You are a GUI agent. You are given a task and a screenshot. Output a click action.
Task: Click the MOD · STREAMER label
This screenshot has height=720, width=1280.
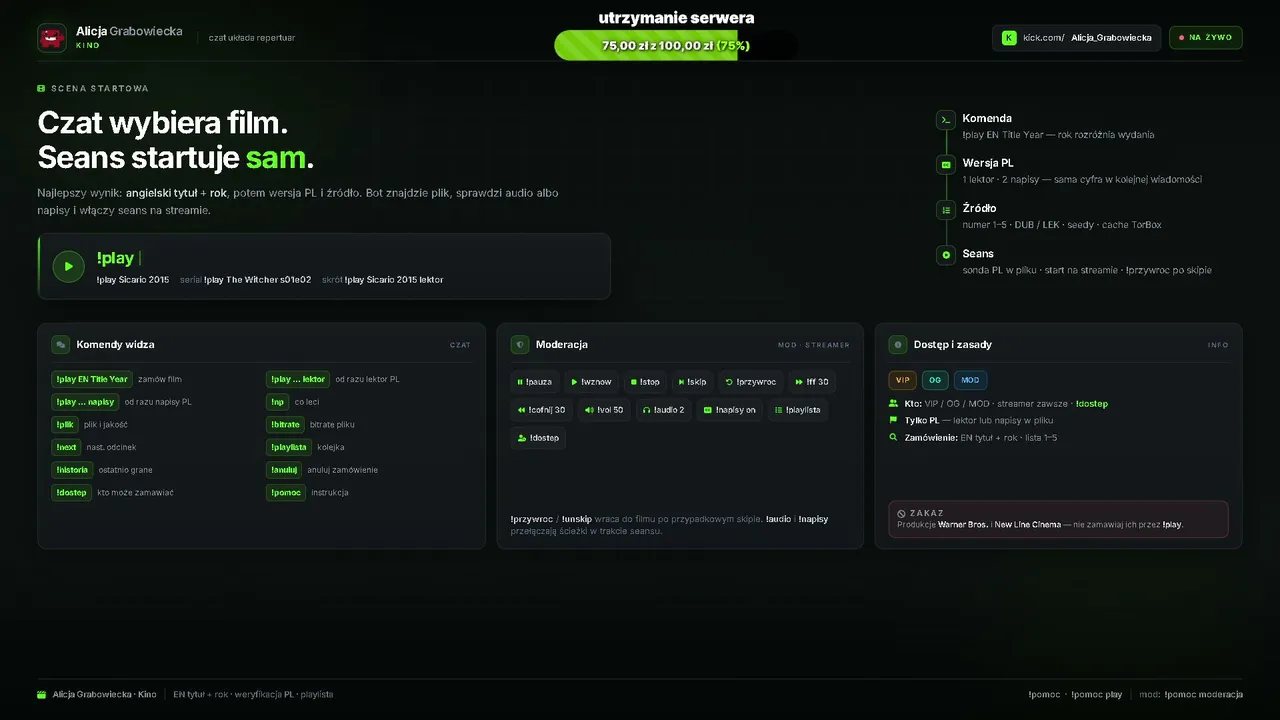[x=813, y=345]
